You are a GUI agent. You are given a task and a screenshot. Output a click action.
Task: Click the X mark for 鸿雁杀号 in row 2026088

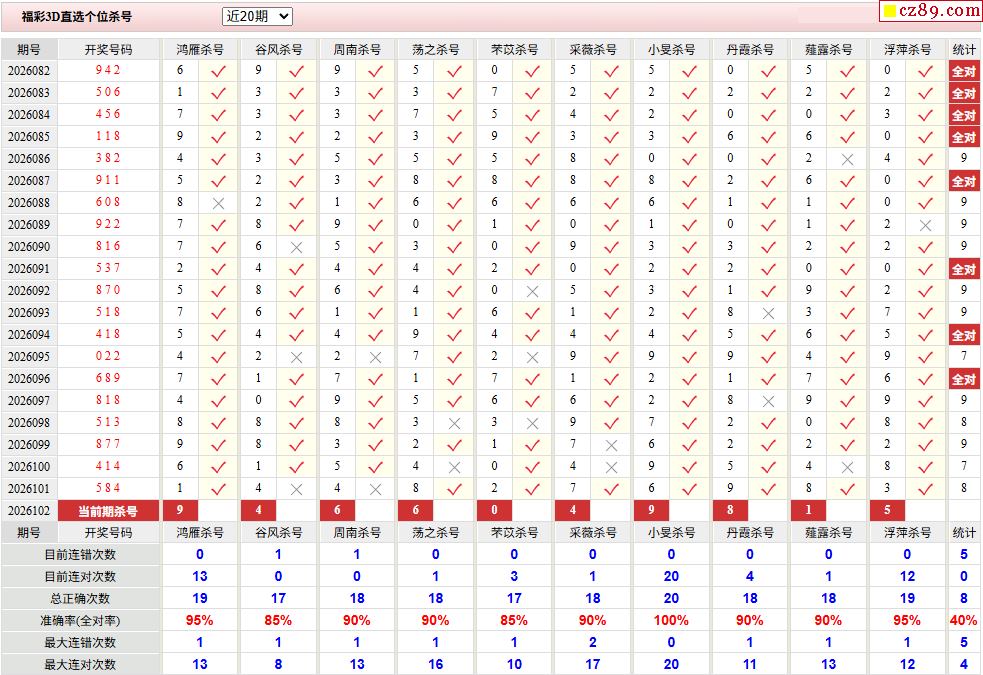click(218, 203)
